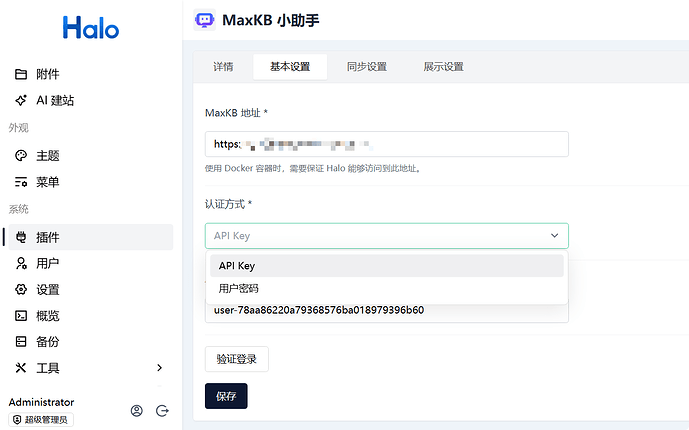Click the 验证登录 button

(x=237, y=359)
